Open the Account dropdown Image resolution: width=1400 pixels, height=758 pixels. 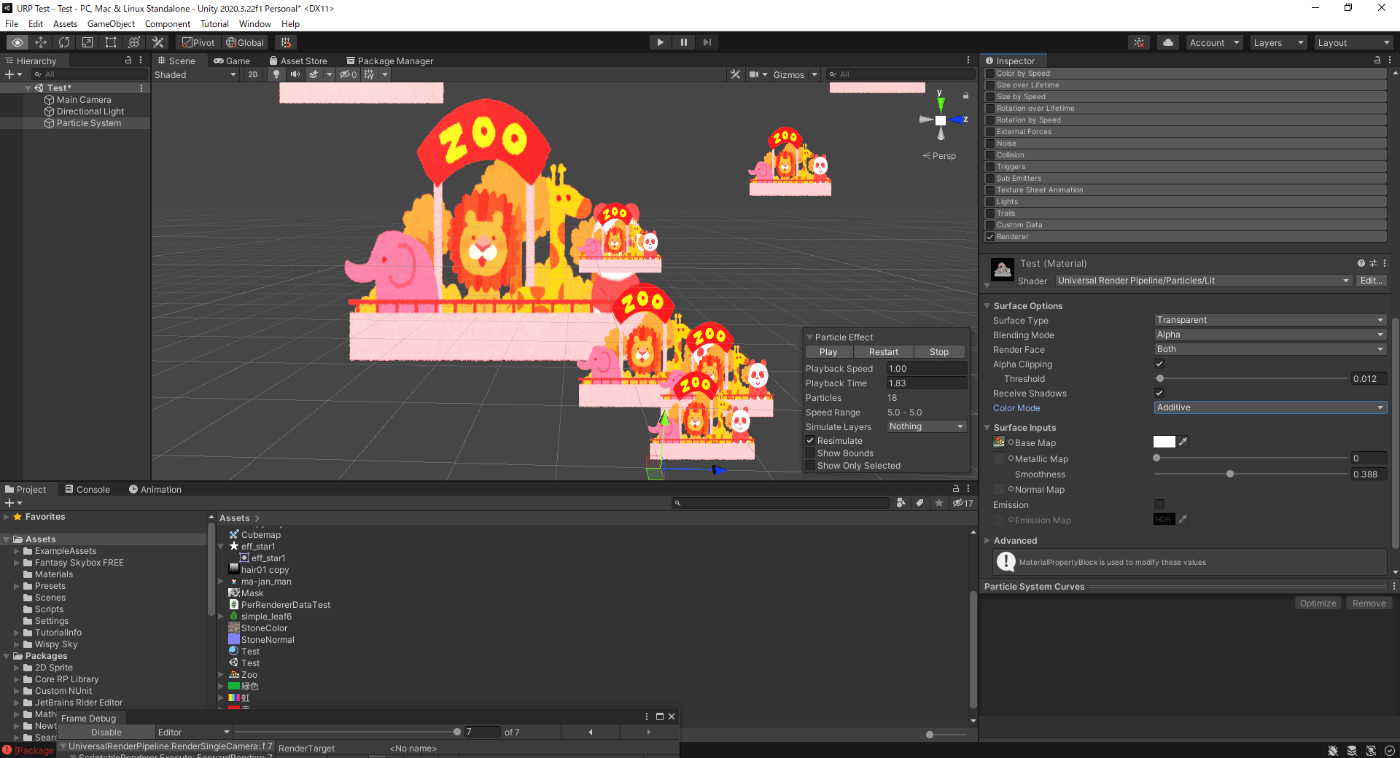[1214, 42]
